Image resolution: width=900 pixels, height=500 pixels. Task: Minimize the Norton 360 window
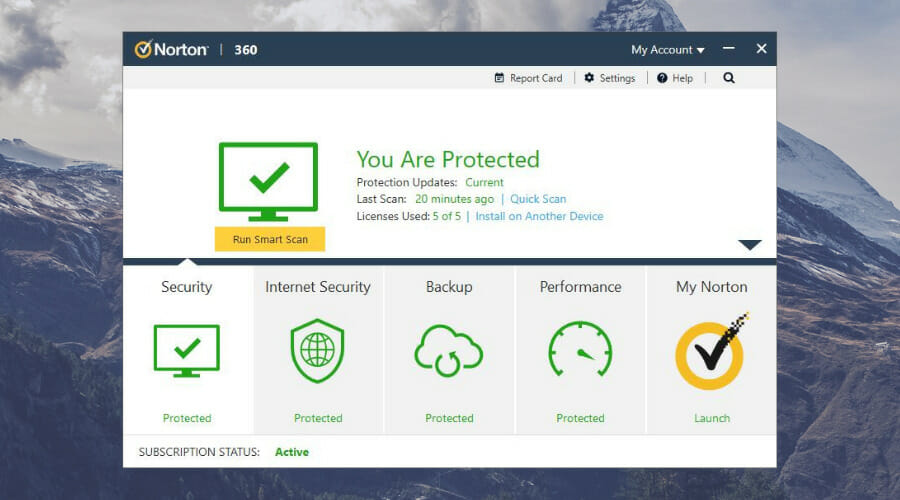point(728,48)
